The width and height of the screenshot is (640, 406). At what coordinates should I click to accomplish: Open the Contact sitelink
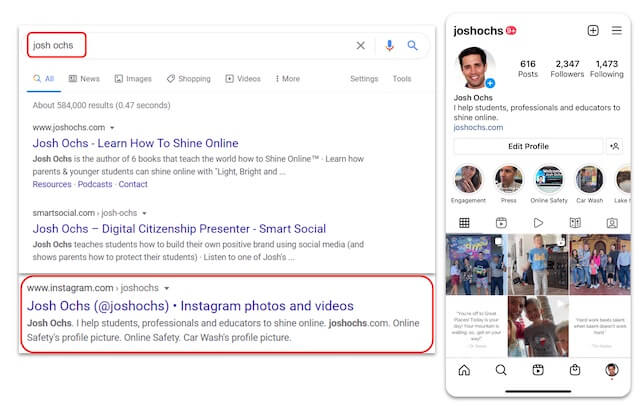coord(133,184)
